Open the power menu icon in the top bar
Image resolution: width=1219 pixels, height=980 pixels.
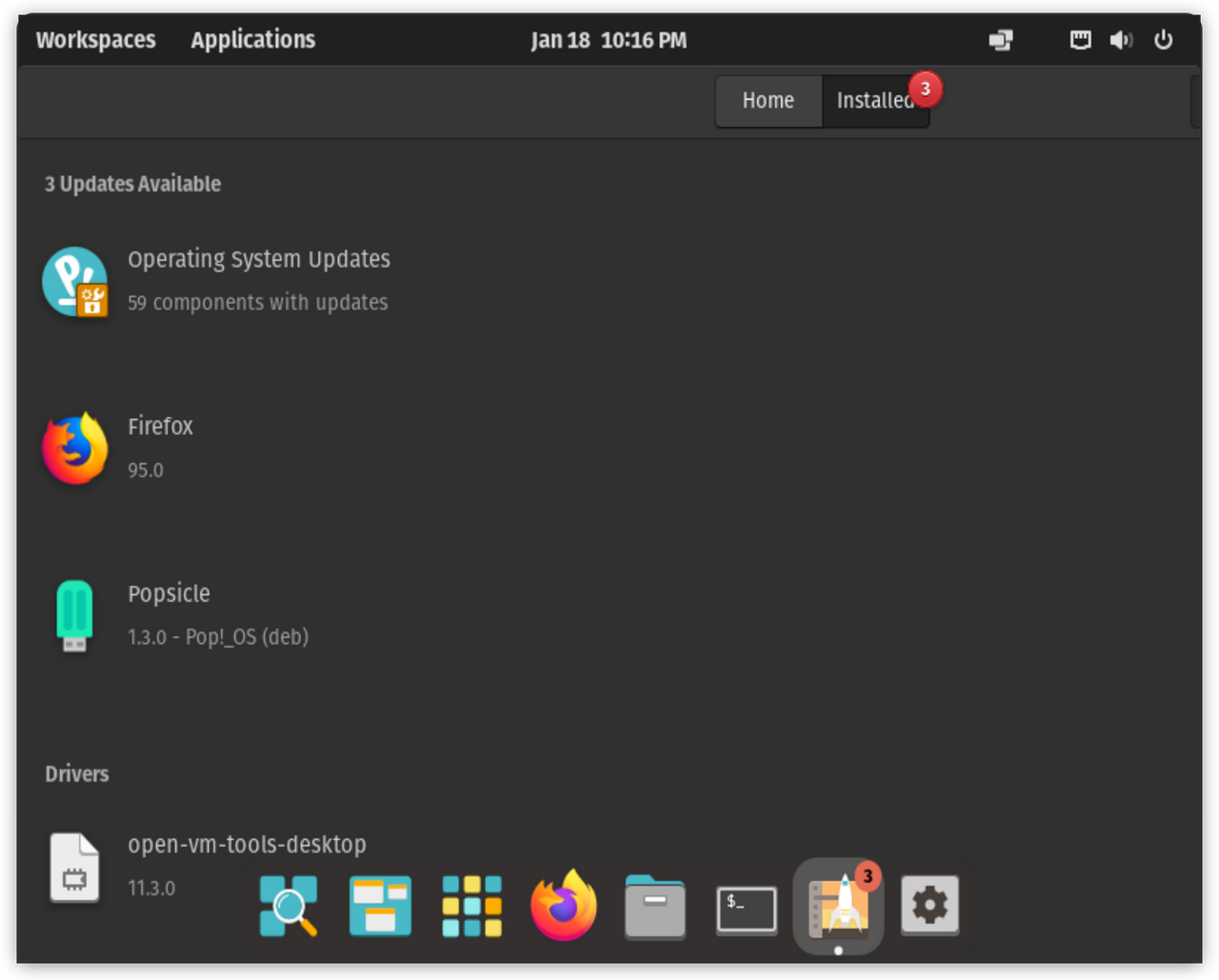pyautogui.click(x=1163, y=40)
